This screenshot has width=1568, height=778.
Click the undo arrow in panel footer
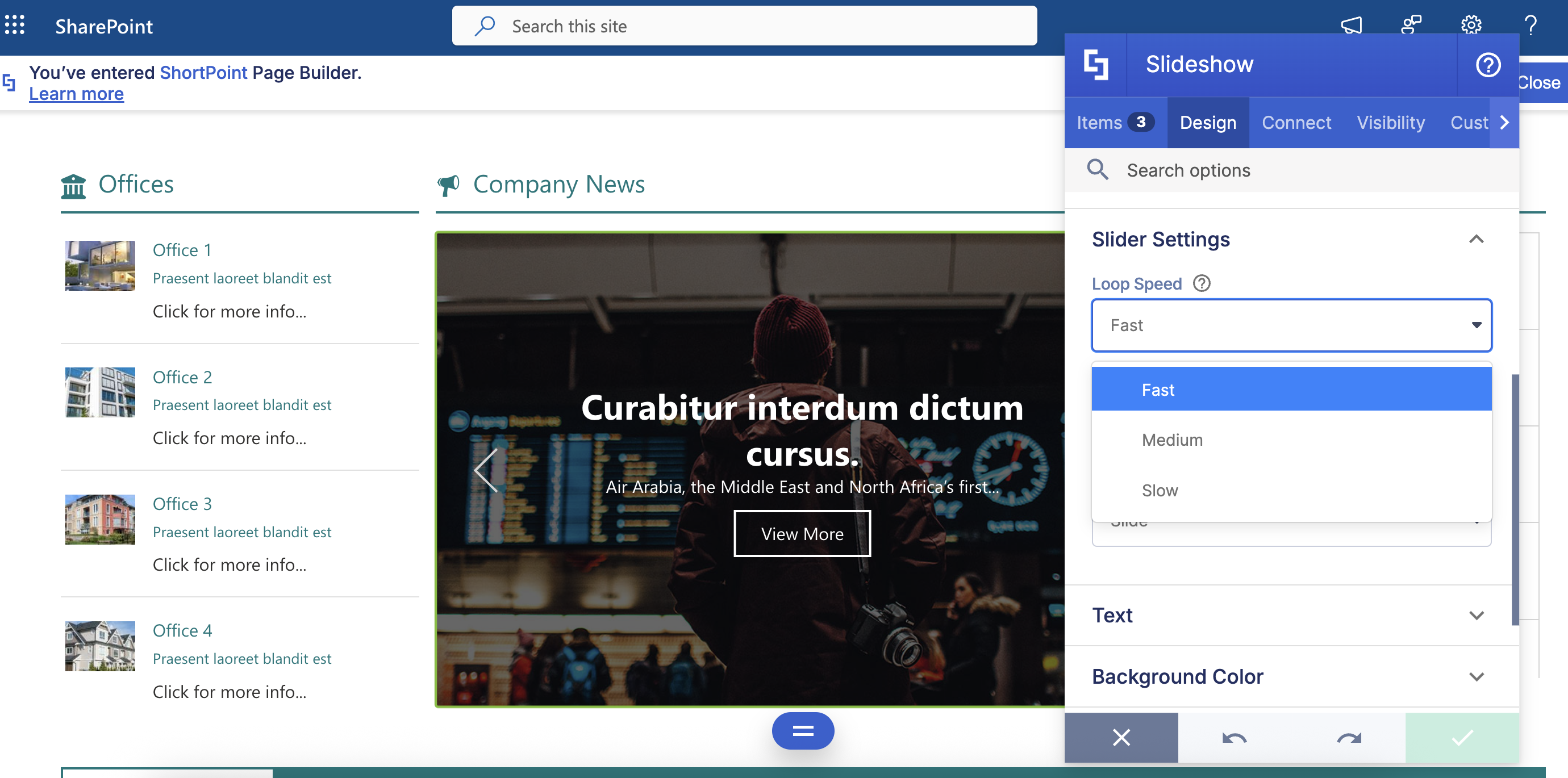coord(1235,738)
